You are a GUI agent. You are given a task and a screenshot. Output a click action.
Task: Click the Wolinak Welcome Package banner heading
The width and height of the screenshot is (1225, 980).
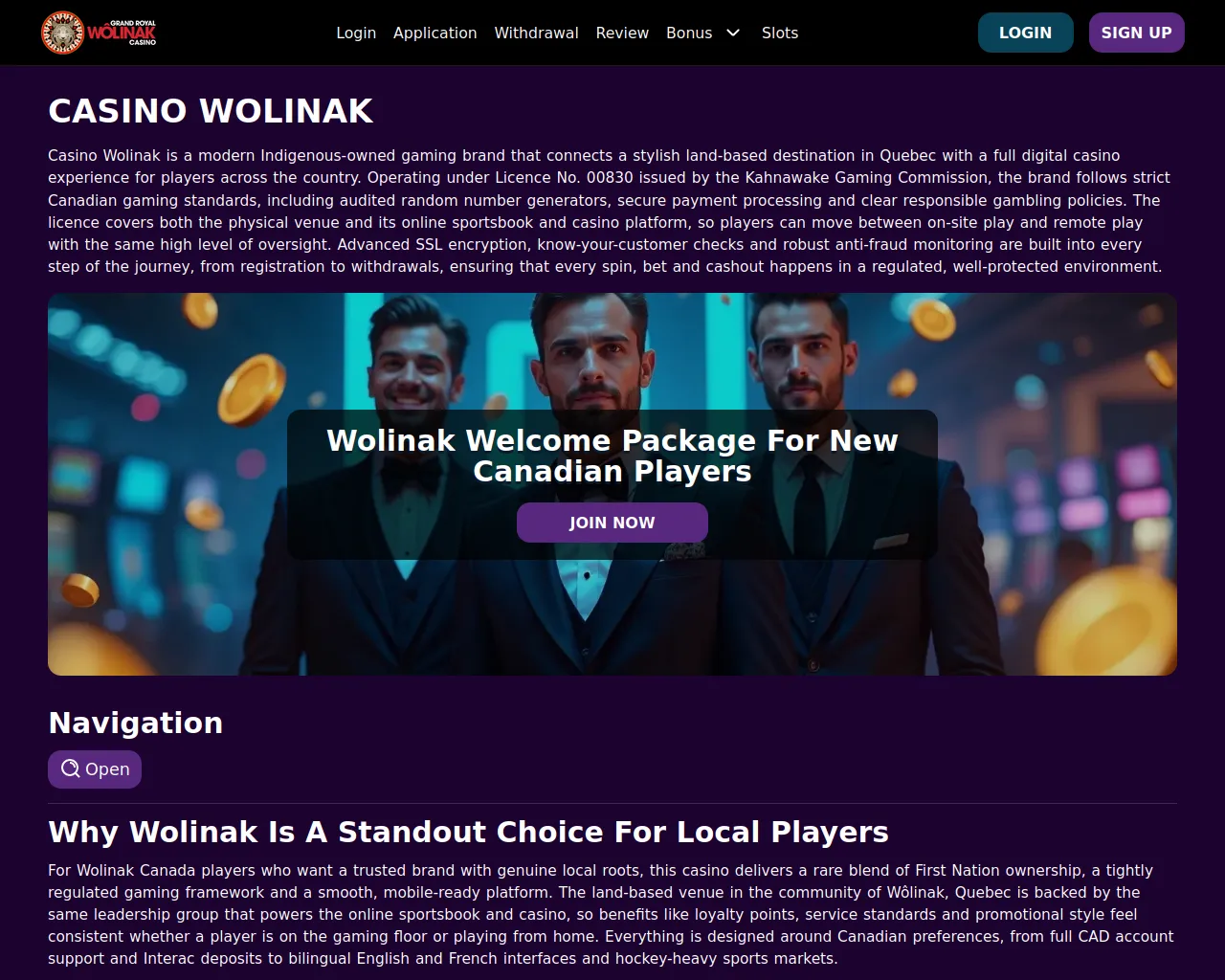click(612, 456)
